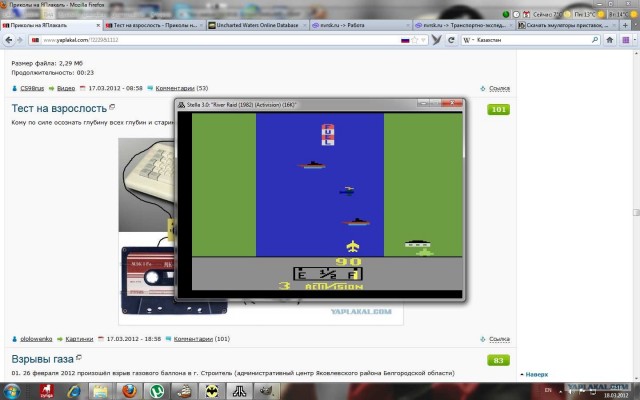Switch to 'Тест на взрослость' tab
Viewport: 640px width, 400px height.
tap(154, 25)
